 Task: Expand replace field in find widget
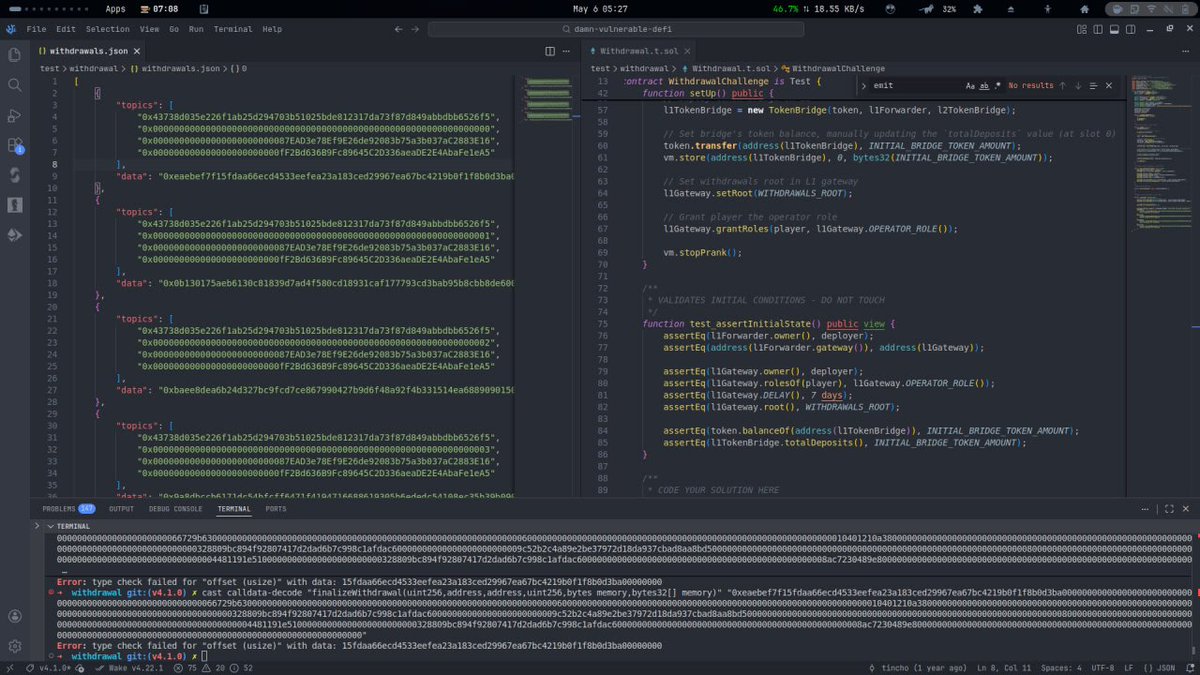click(863, 86)
